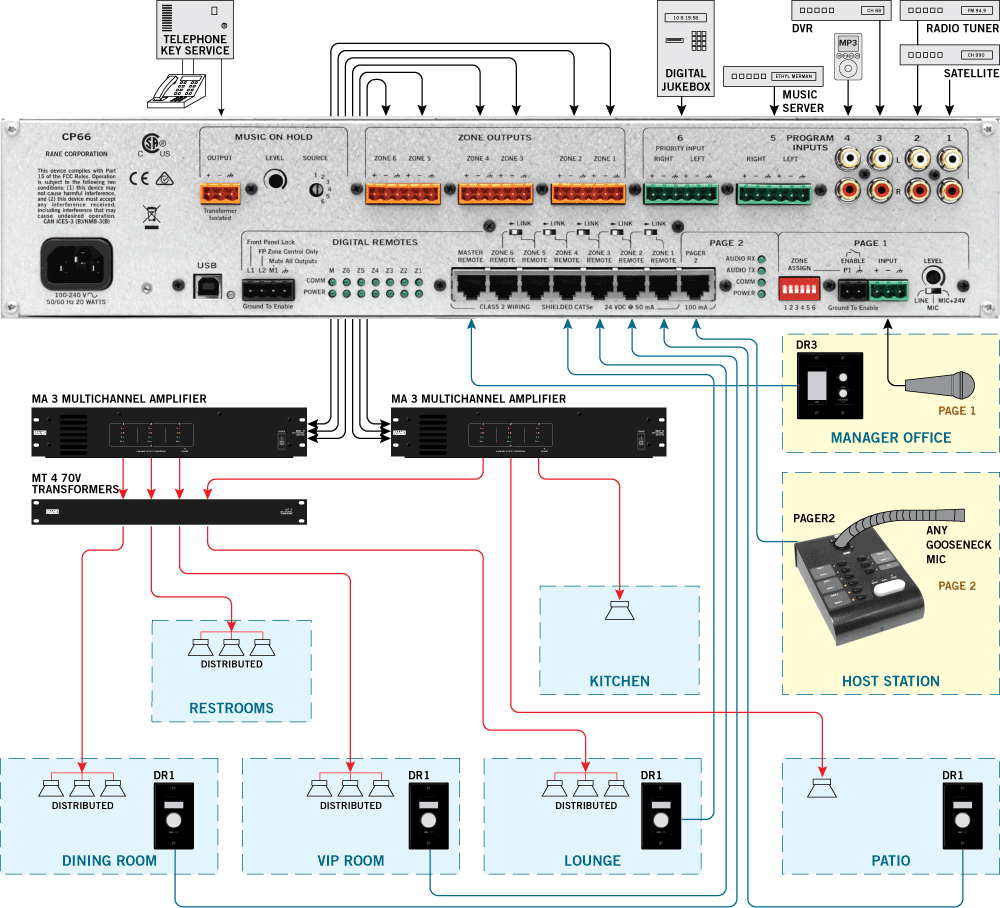Click the Page 2 Audio RX LED
This screenshot has width=1000, height=908.
[x=761, y=260]
